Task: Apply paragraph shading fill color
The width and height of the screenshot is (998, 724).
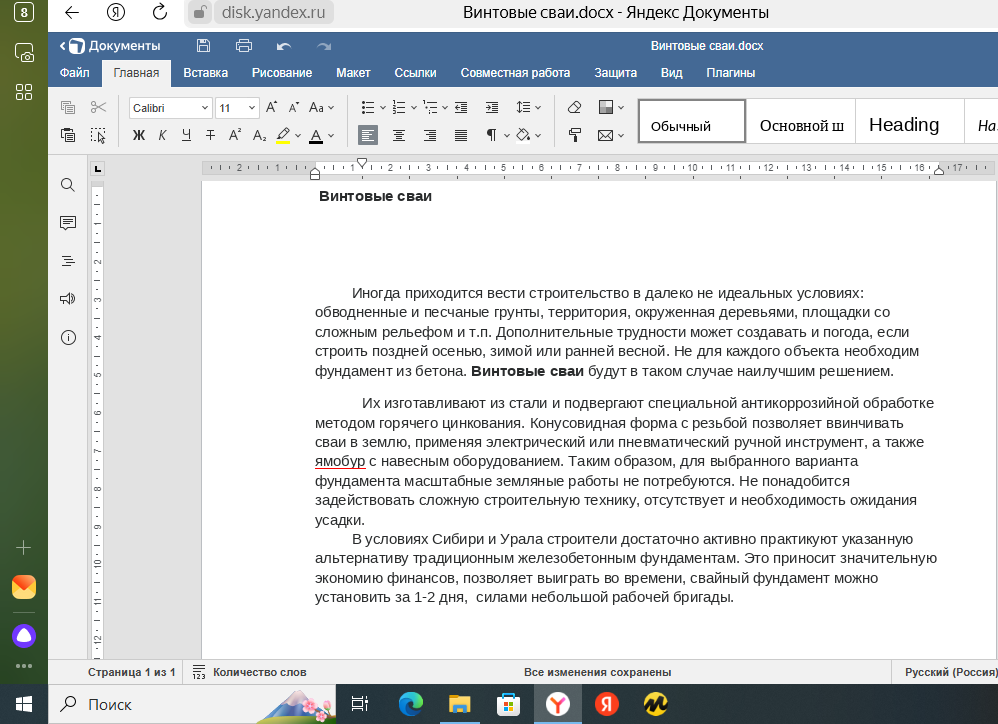Action: click(x=523, y=135)
